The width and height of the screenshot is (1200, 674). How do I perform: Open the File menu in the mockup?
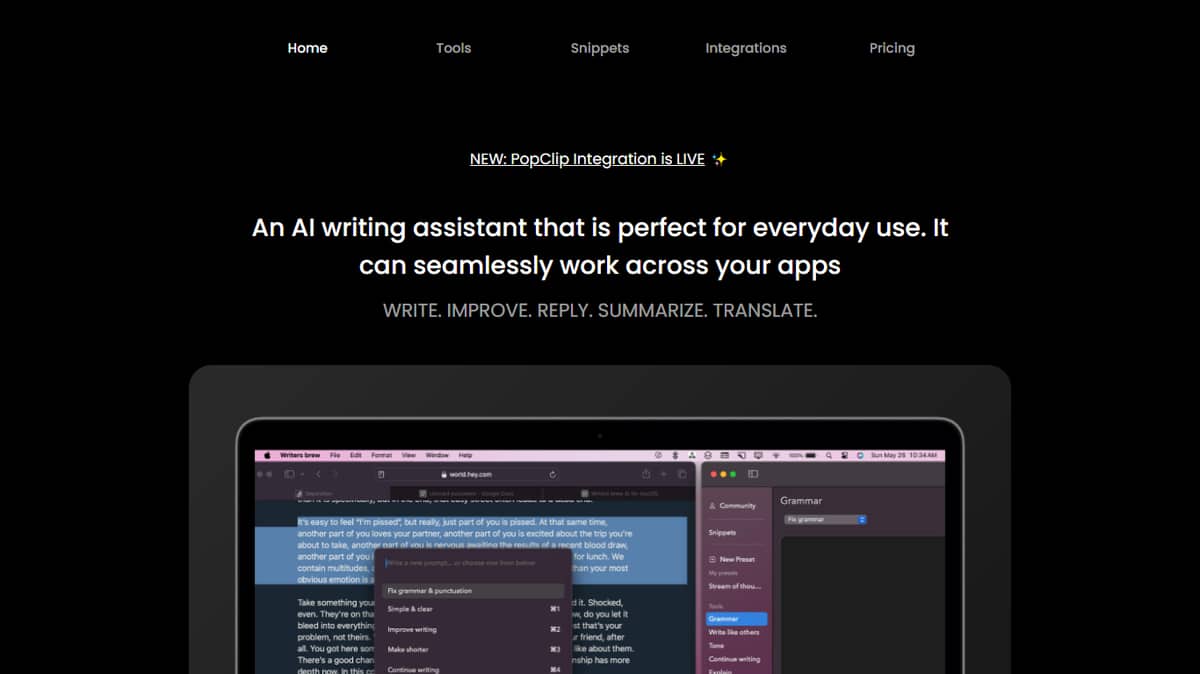tap(335, 455)
